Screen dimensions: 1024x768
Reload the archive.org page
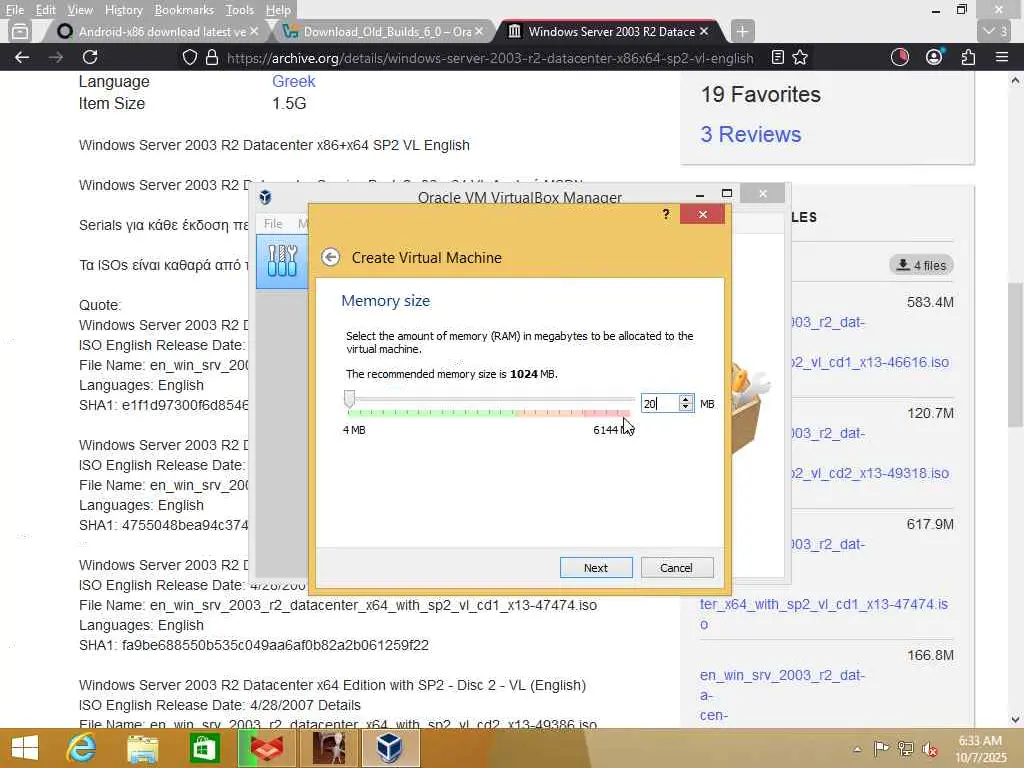(x=90, y=57)
